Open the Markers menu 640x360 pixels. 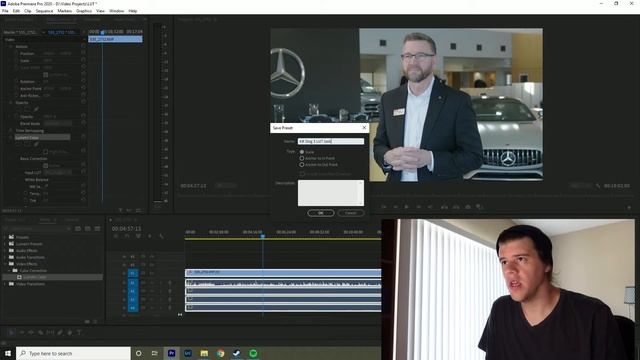64,11
